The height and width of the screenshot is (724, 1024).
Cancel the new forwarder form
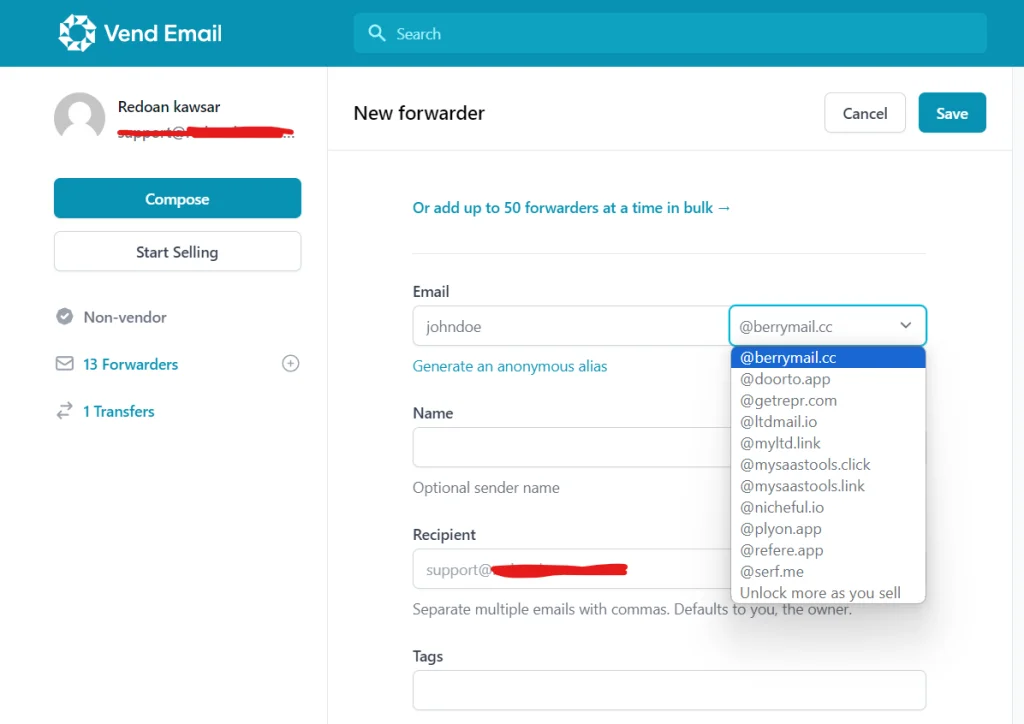[x=864, y=113]
